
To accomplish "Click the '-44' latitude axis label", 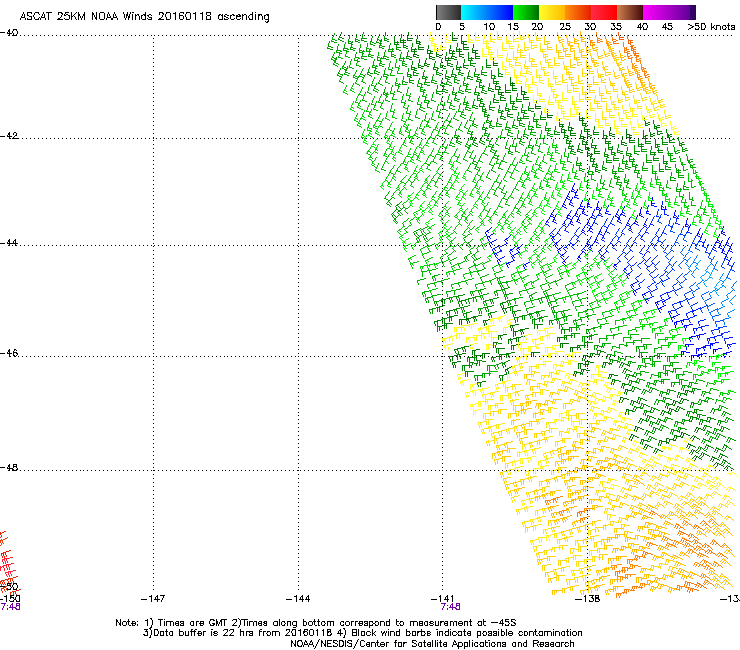I will click(9, 243).
